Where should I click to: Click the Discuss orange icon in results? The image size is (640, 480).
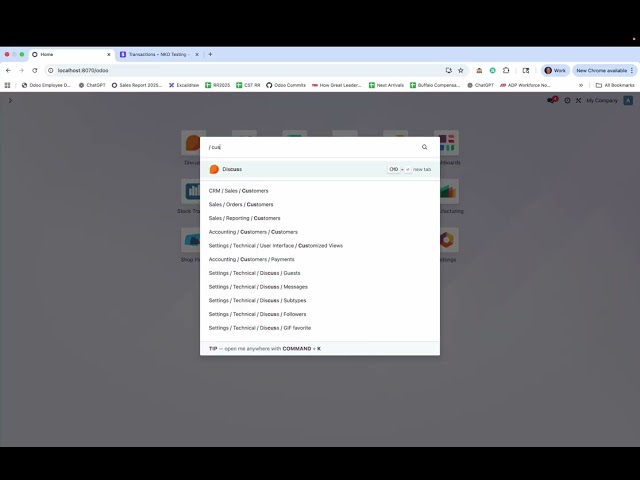[214, 169]
